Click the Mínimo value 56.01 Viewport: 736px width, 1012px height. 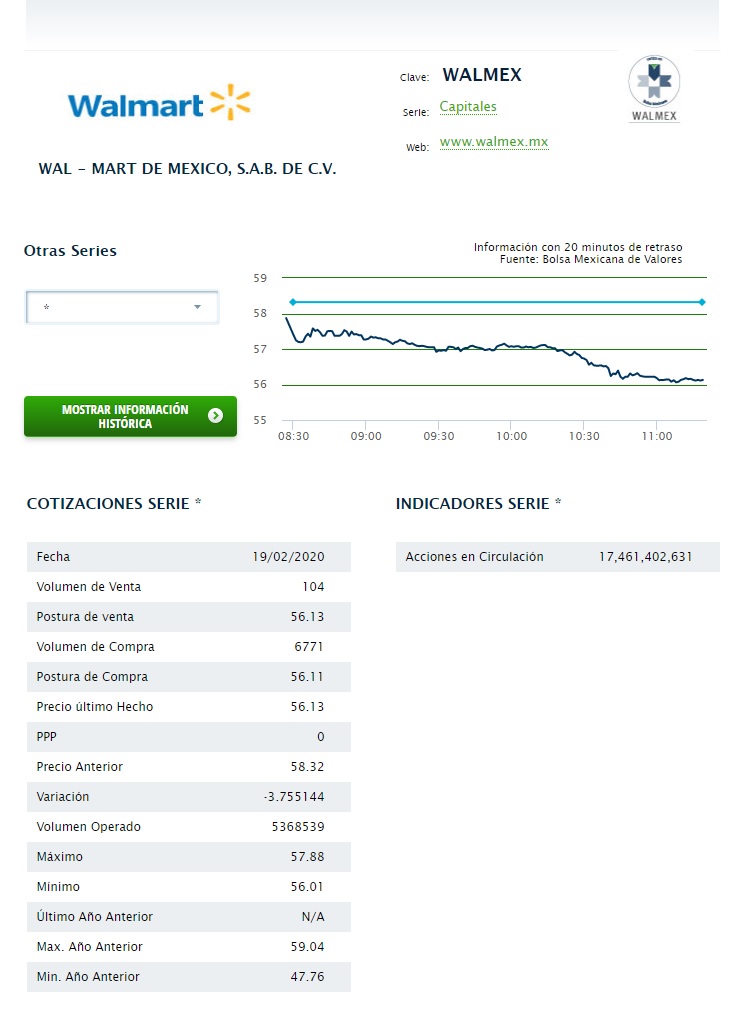[x=307, y=887]
